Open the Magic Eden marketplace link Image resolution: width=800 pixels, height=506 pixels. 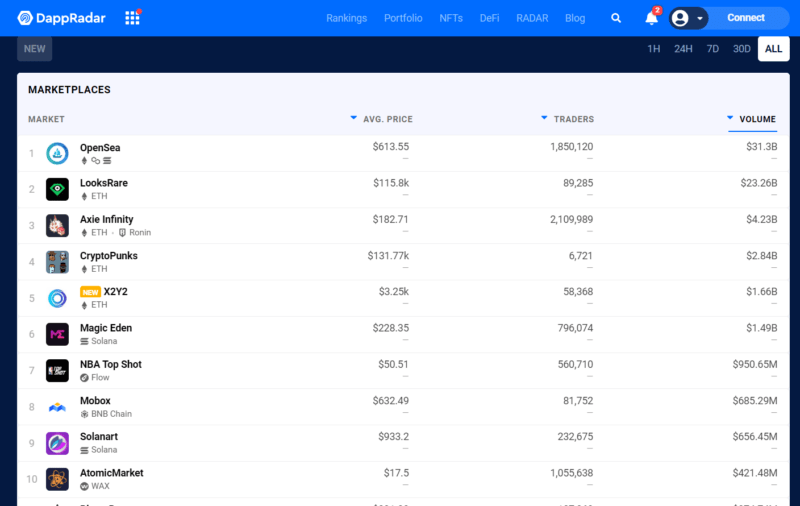[106, 328]
